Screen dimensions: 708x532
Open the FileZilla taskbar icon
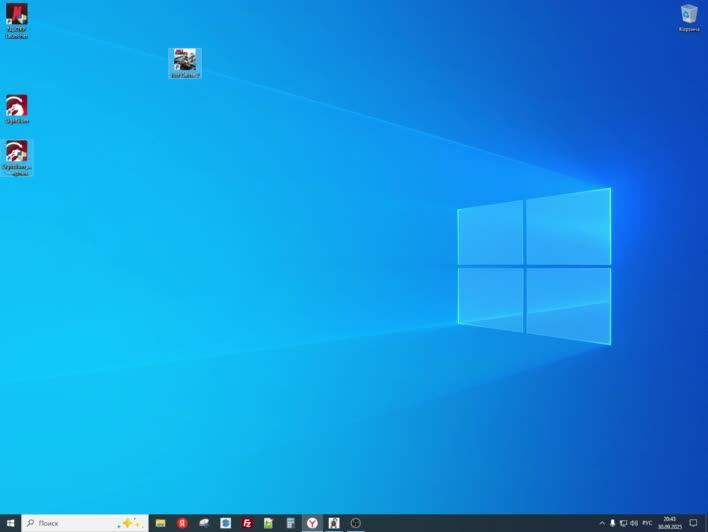click(x=247, y=523)
